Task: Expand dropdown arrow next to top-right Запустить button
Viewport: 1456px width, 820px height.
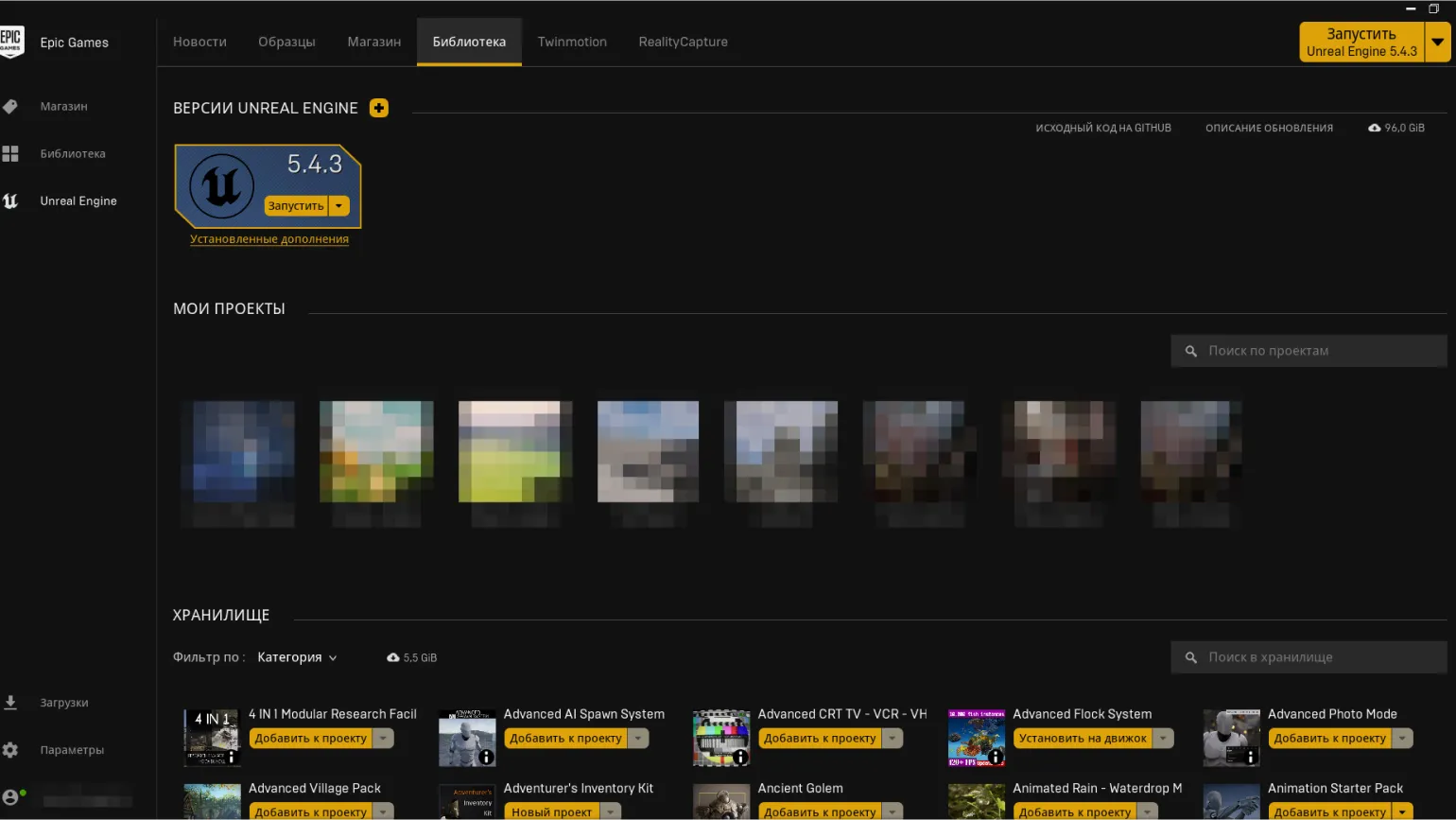Action: 1437,43
